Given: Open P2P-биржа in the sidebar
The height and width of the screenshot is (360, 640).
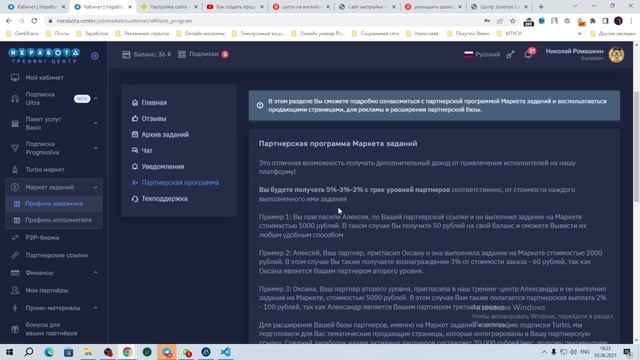Looking at the screenshot, I should pyautogui.click(x=42, y=238).
